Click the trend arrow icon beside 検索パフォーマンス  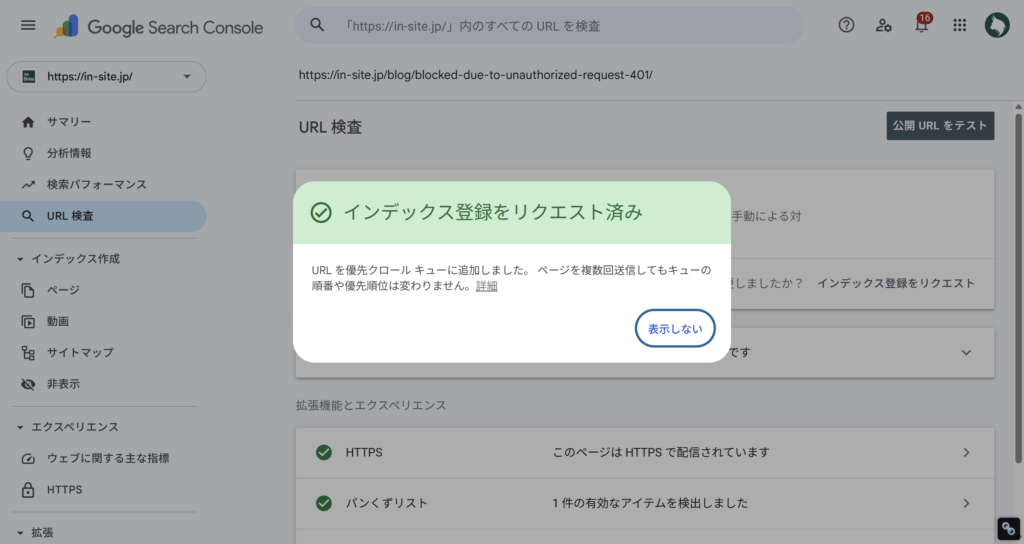(28, 185)
